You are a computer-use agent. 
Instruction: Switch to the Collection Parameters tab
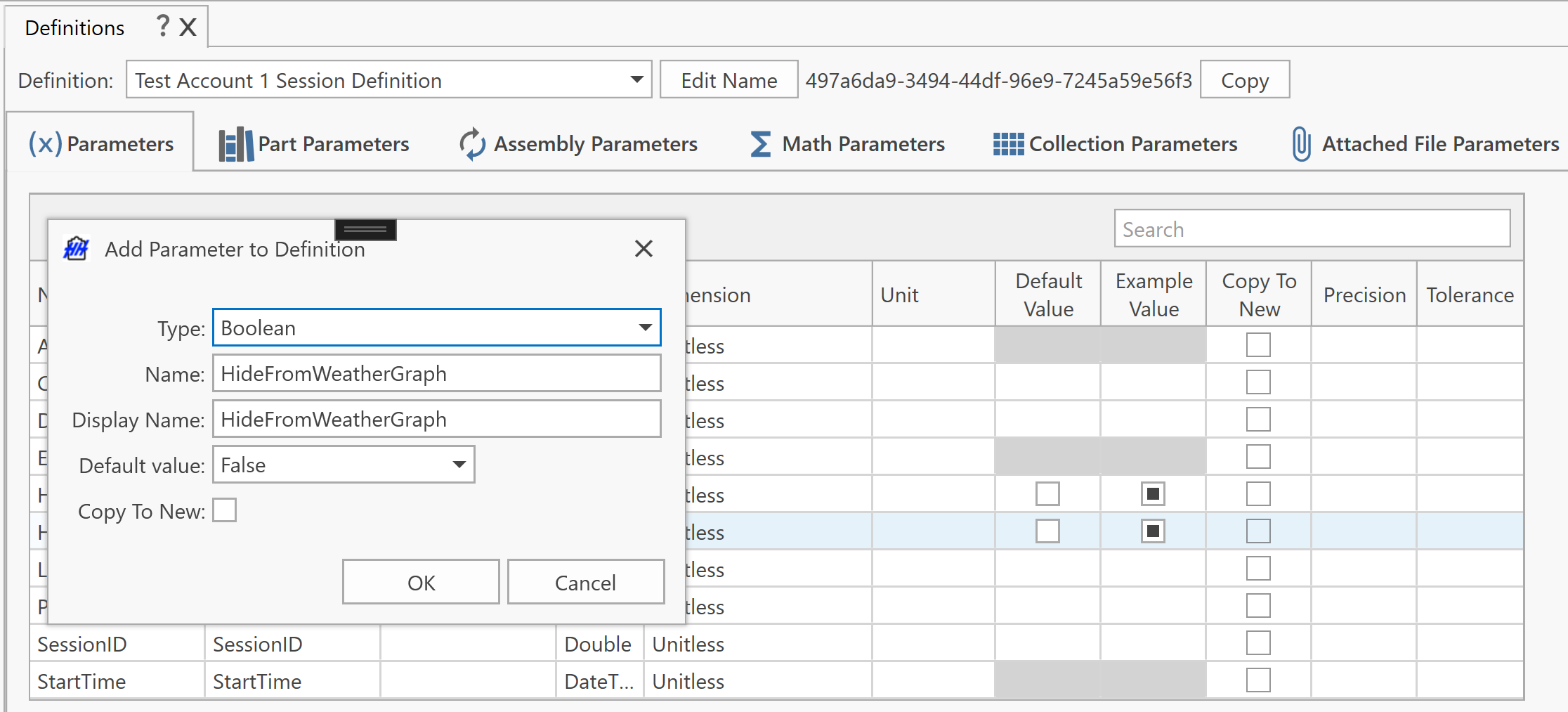[x=1116, y=144]
